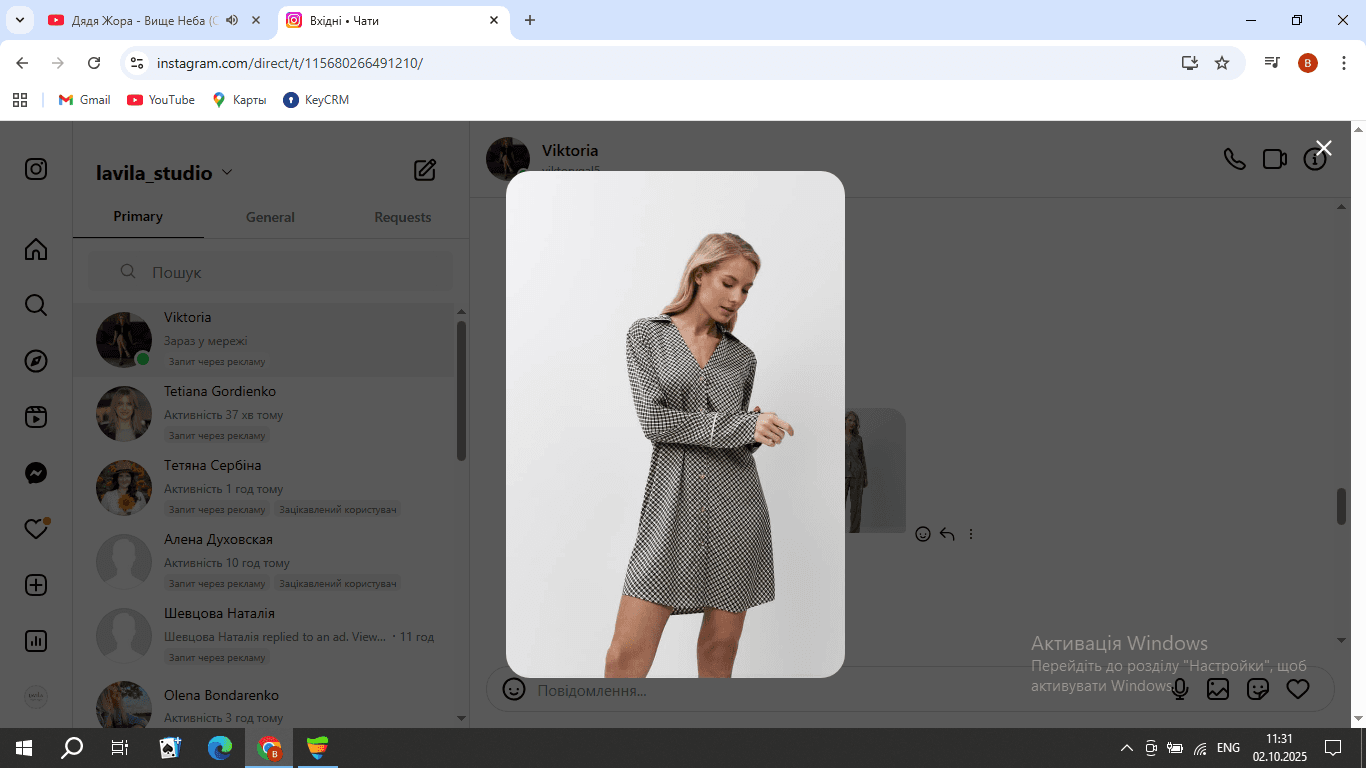The image size is (1366, 768).
Task: Start a video call with Viktoria
Action: (1274, 159)
